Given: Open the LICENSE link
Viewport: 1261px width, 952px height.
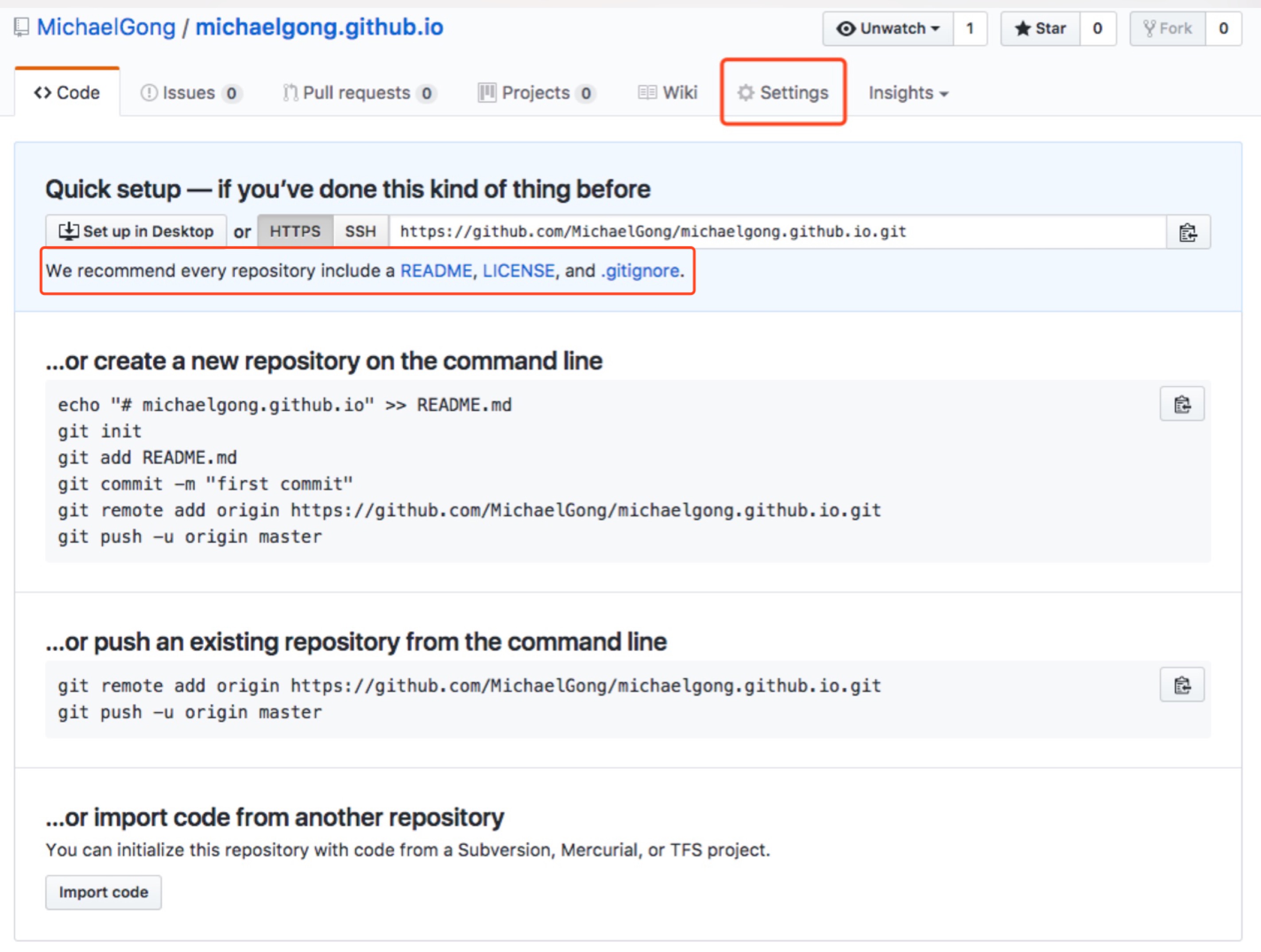Looking at the screenshot, I should 518,271.
